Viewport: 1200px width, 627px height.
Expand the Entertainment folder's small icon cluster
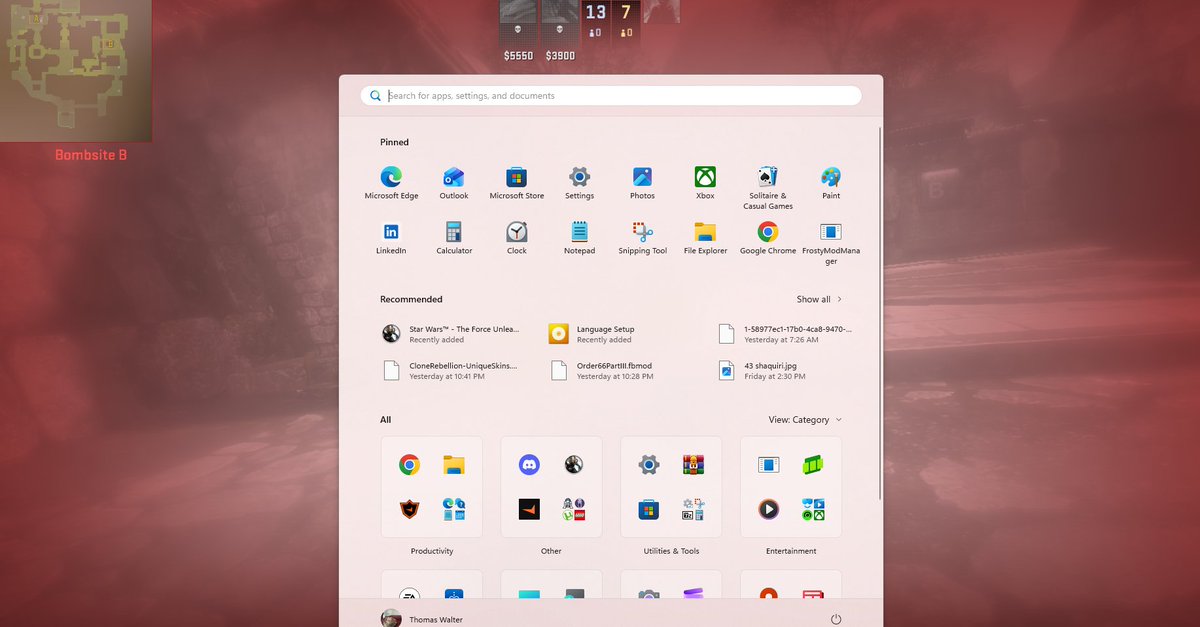click(x=813, y=509)
